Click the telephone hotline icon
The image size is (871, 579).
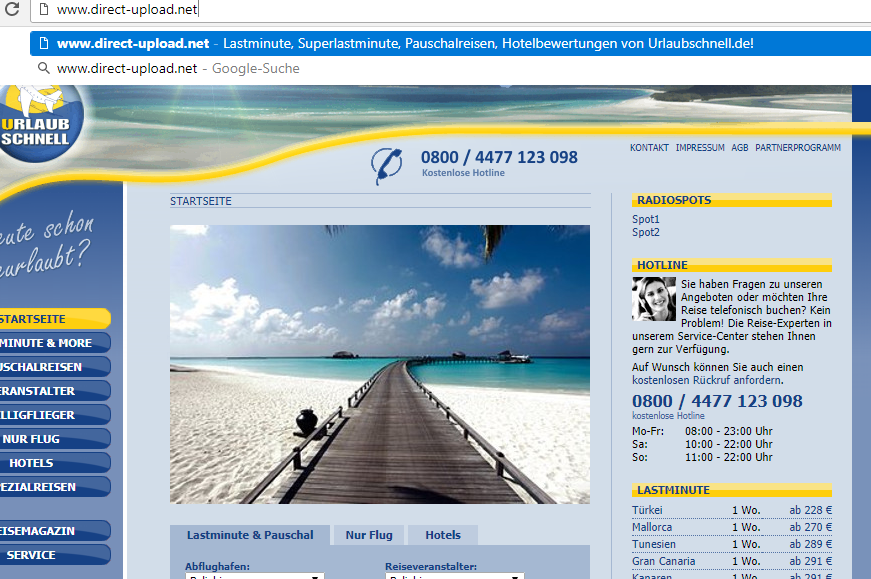[386, 165]
